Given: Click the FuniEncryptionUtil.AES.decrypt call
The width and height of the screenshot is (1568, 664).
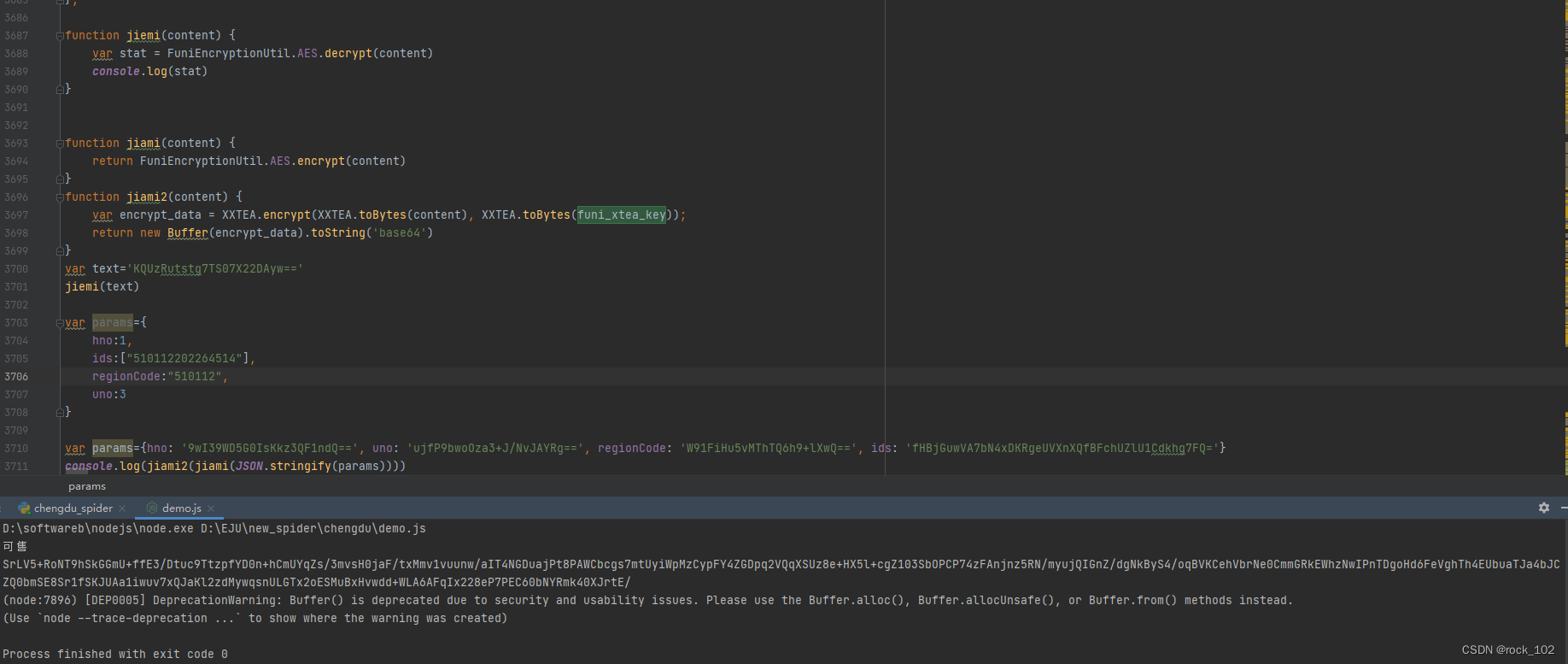Looking at the screenshot, I should (300, 54).
